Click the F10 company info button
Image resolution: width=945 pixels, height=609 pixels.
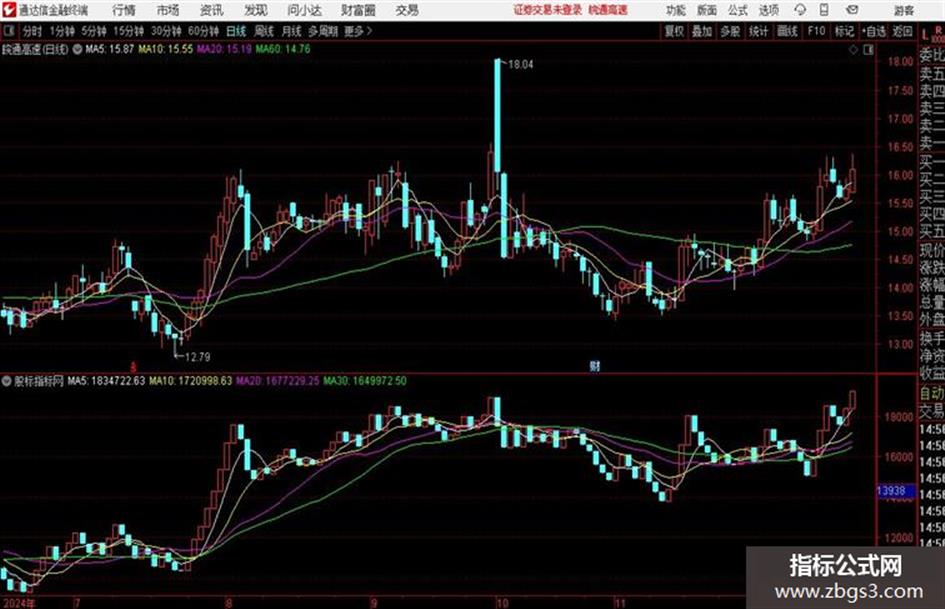click(x=816, y=31)
